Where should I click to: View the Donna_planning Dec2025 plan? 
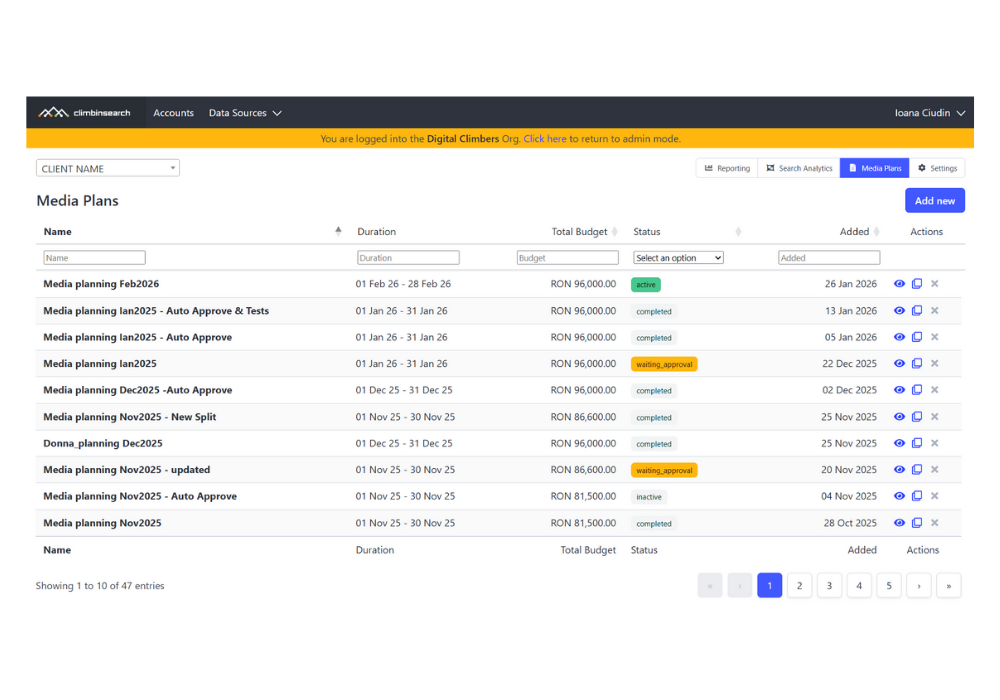pos(899,443)
